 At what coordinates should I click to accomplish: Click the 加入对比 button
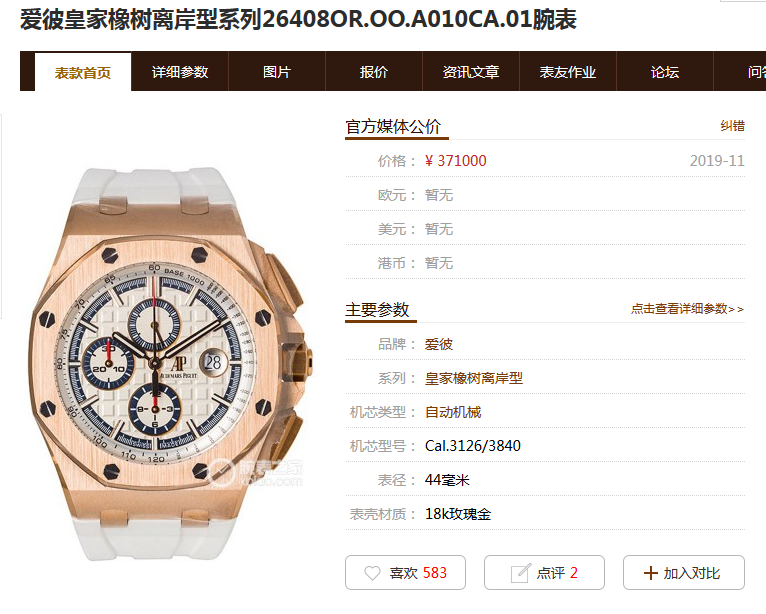pos(684,572)
